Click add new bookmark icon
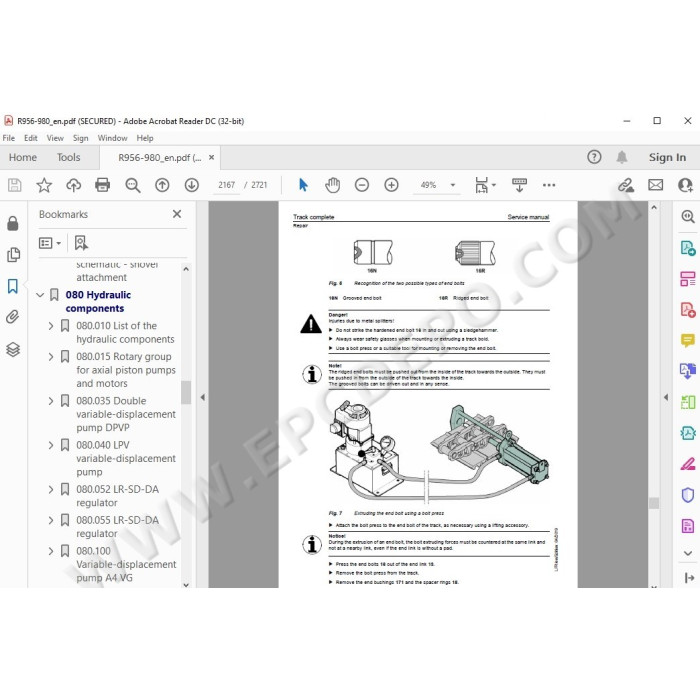This screenshot has height=700, width=700. pos(81,243)
